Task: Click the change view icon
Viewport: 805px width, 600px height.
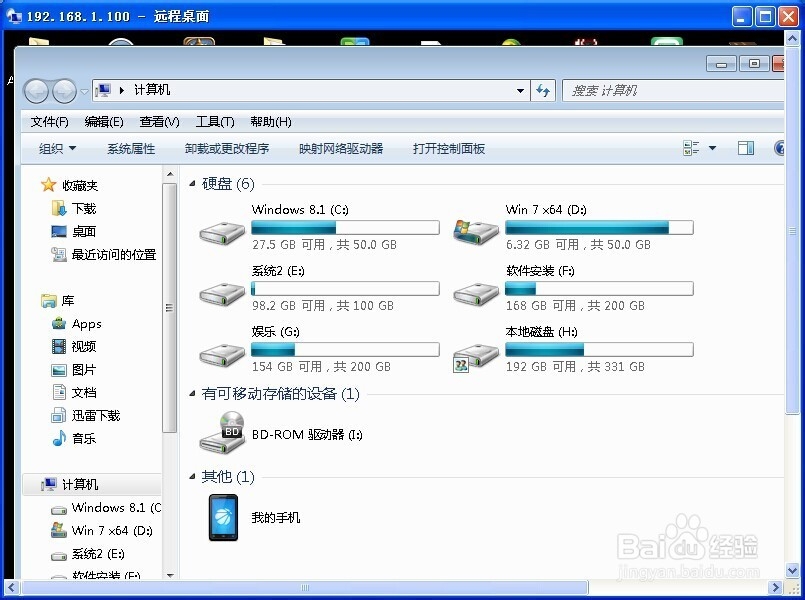Action: [x=691, y=148]
